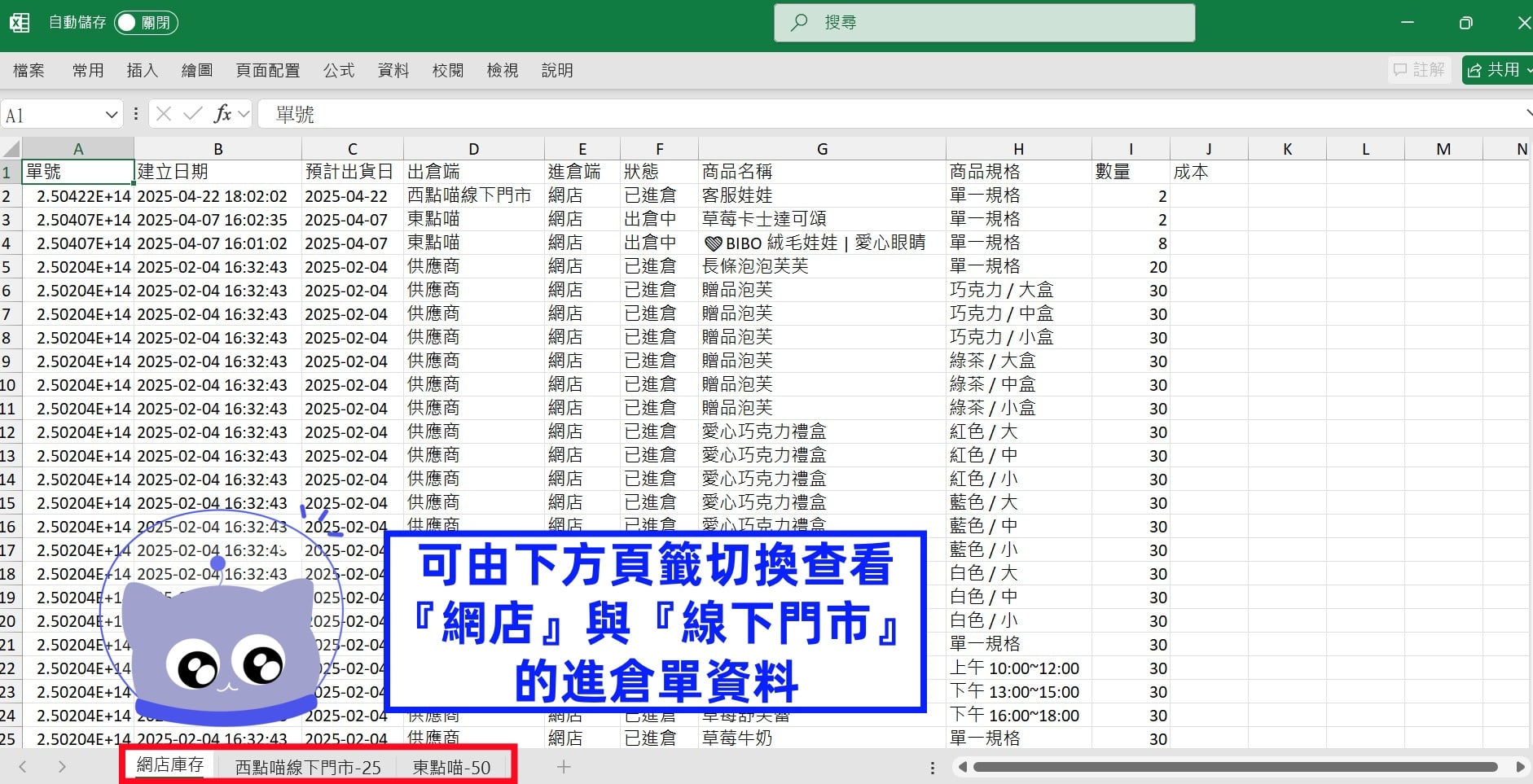The height and width of the screenshot is (784, 1533).
Task: Click the confirm checkmark icon in formula bar
Action: tap(193, 114)
